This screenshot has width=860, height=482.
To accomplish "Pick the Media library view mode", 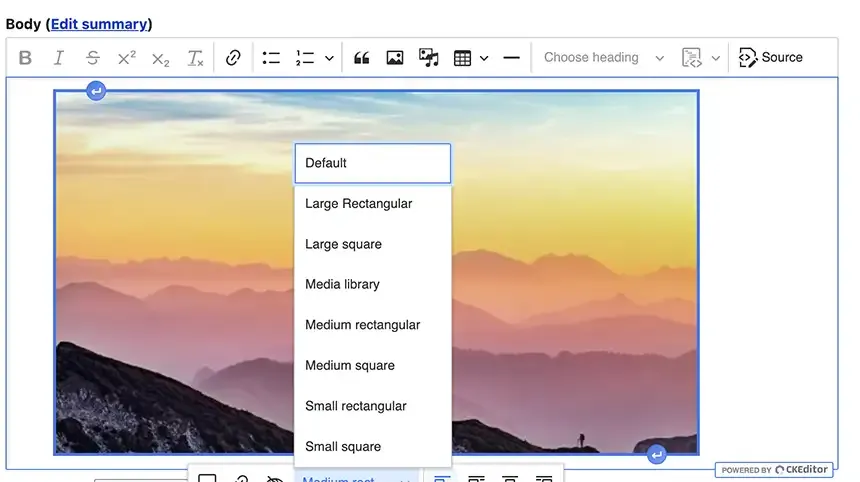I will pyautogui.click(x=372, y=284).
